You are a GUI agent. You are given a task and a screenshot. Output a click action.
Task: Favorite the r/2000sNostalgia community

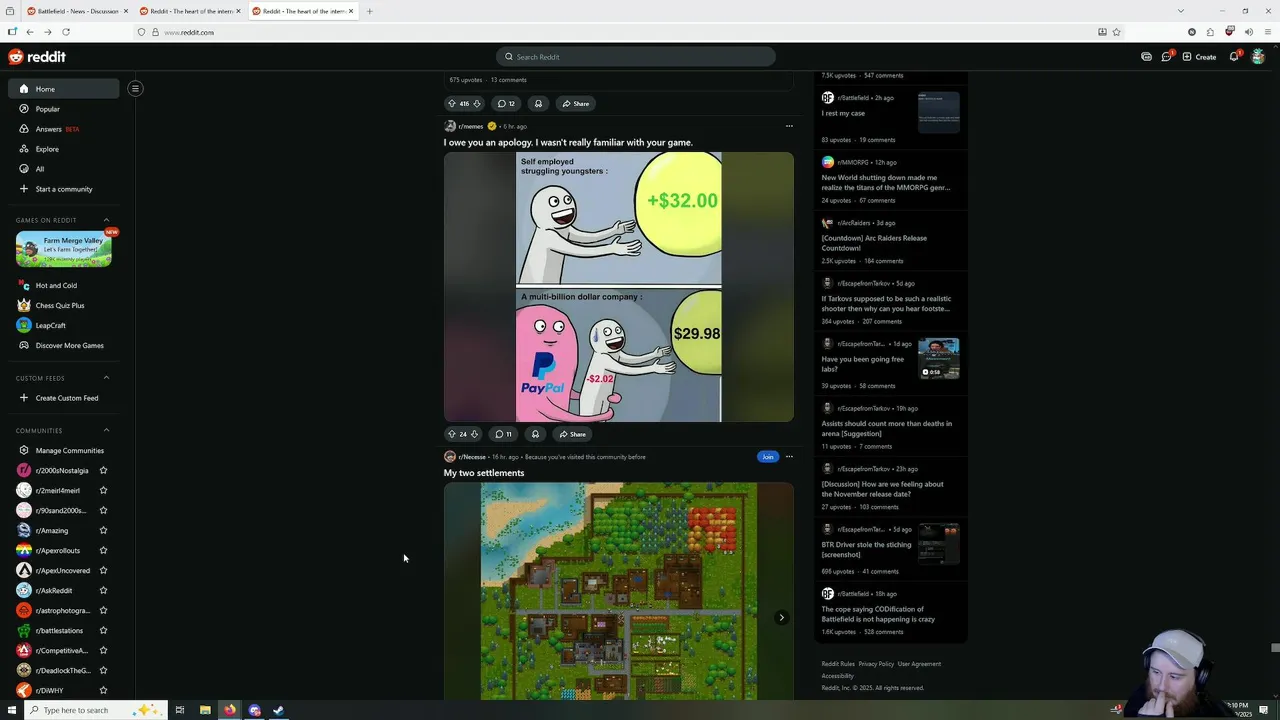[x=103, y=470]
